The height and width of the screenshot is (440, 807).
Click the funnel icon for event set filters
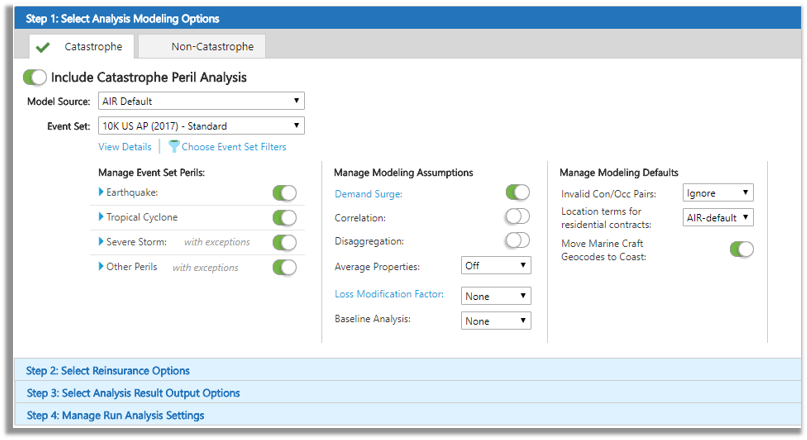pos(174,147)
